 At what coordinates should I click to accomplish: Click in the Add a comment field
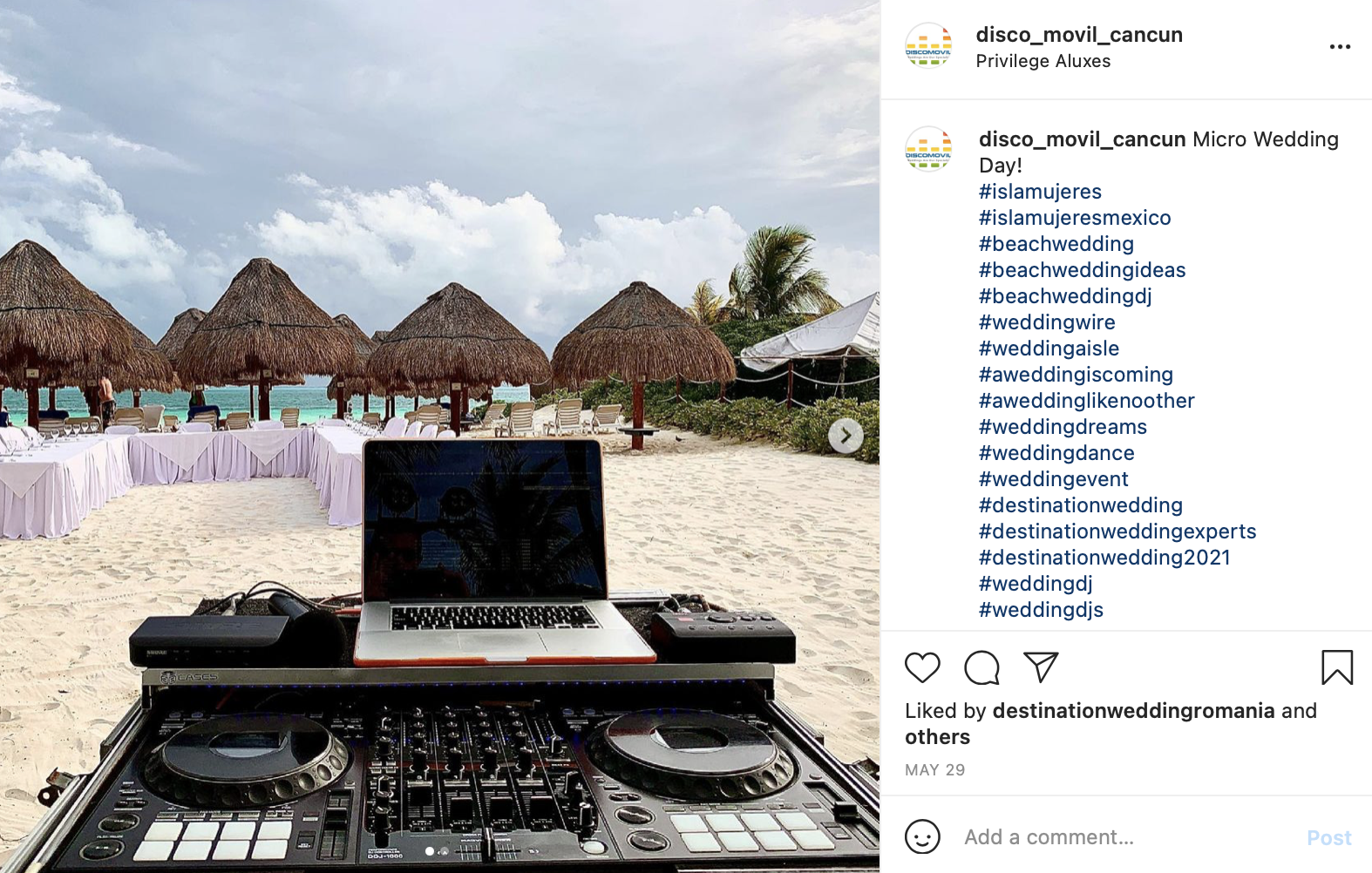click(x=1124, y=837)
